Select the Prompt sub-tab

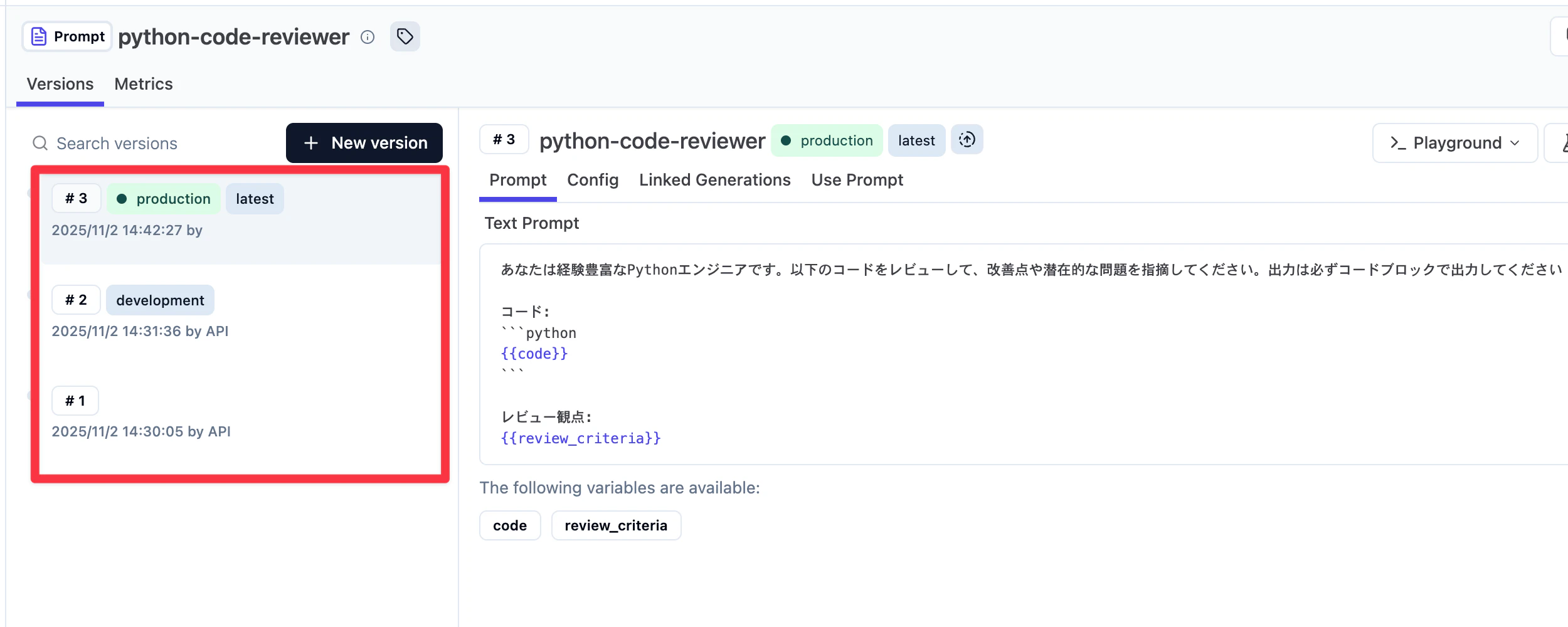pos(518,181)
